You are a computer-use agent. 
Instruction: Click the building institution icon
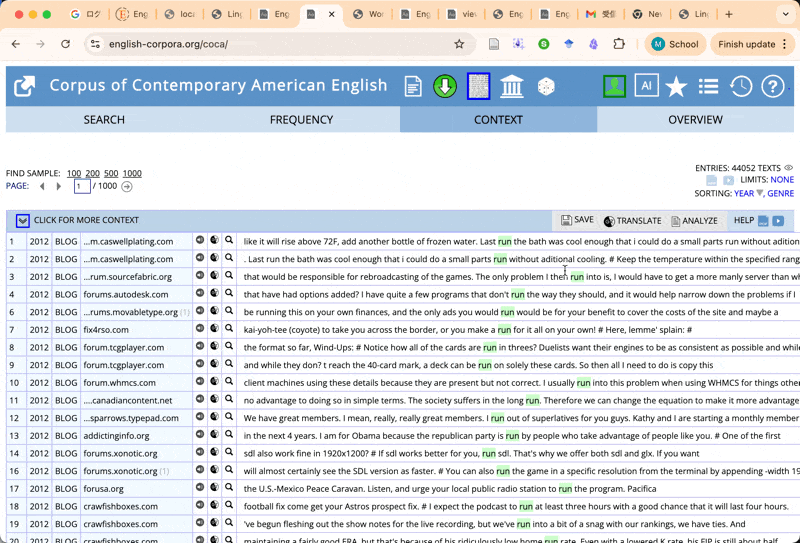pos(512,87)
